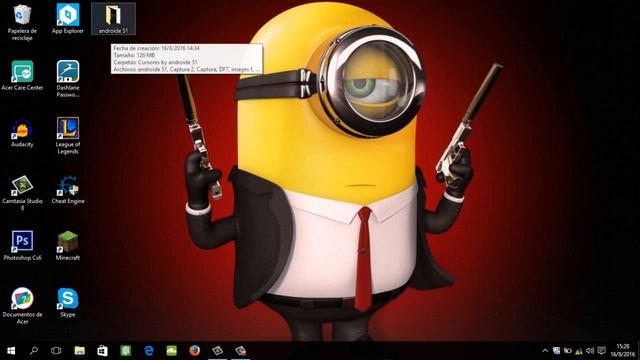Open the battery status tray icon
The width and height of the screenshot is (640, 360).
point(568,351)
